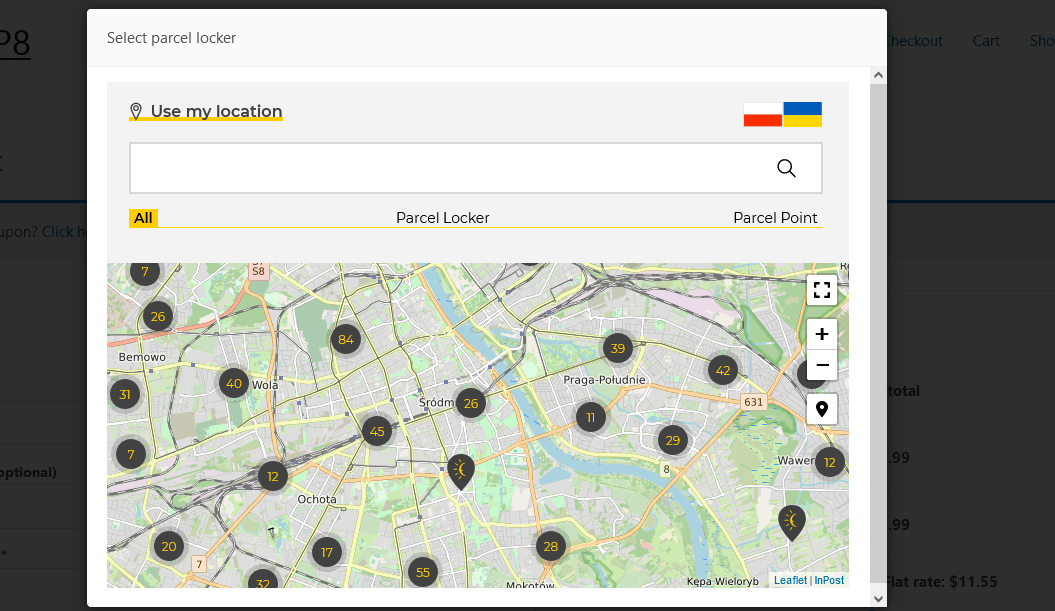
Task: Click the Use my location link
Action: coord(206,111)
